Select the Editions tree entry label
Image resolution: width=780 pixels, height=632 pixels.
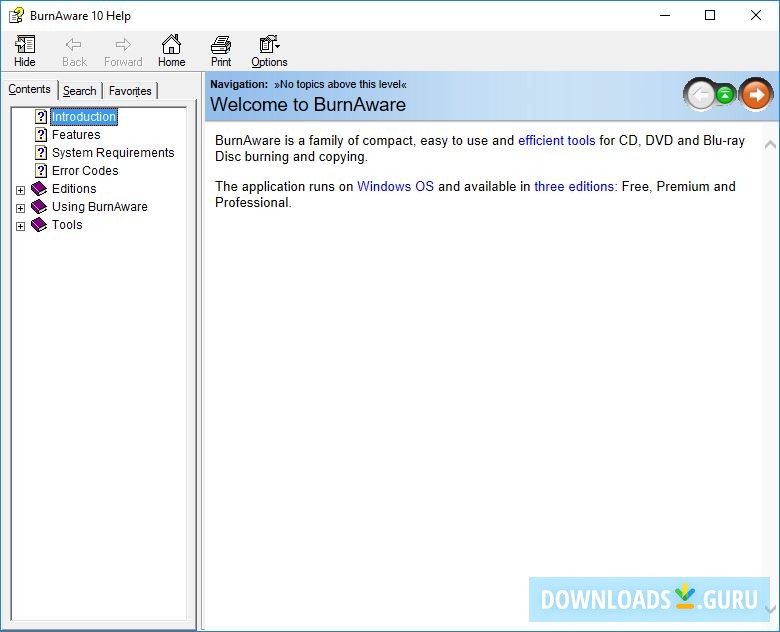(74, 189)
